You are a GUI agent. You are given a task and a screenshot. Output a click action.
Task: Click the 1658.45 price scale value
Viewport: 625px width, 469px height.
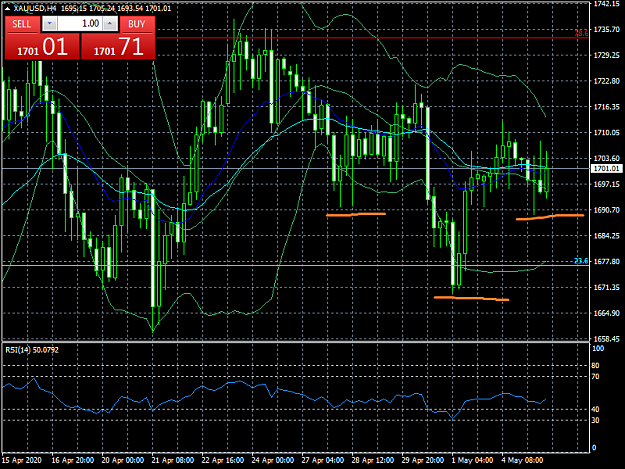click(x=606, y=339)
